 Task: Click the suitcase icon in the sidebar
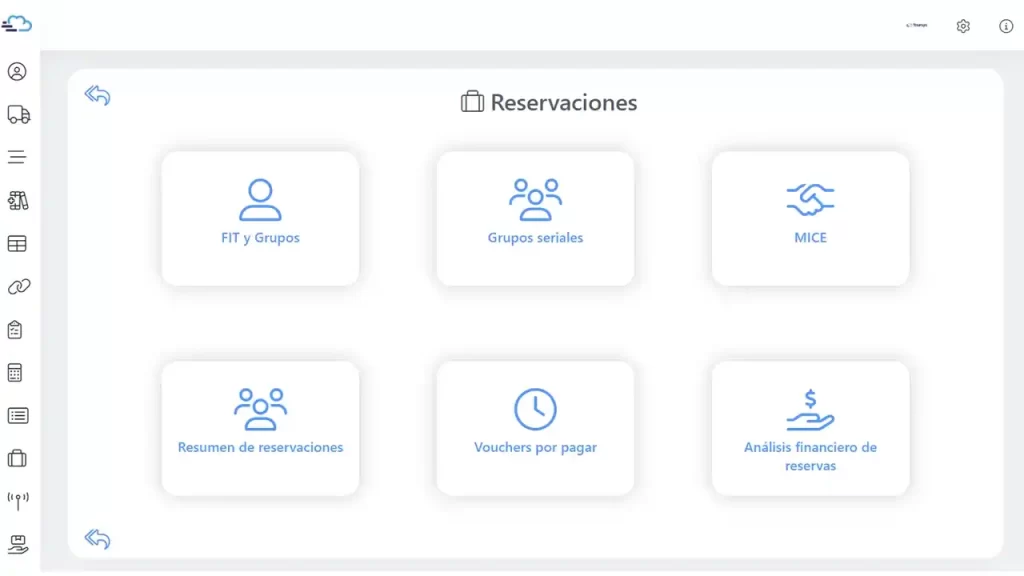pyautogui.click(x=17, y=459)
